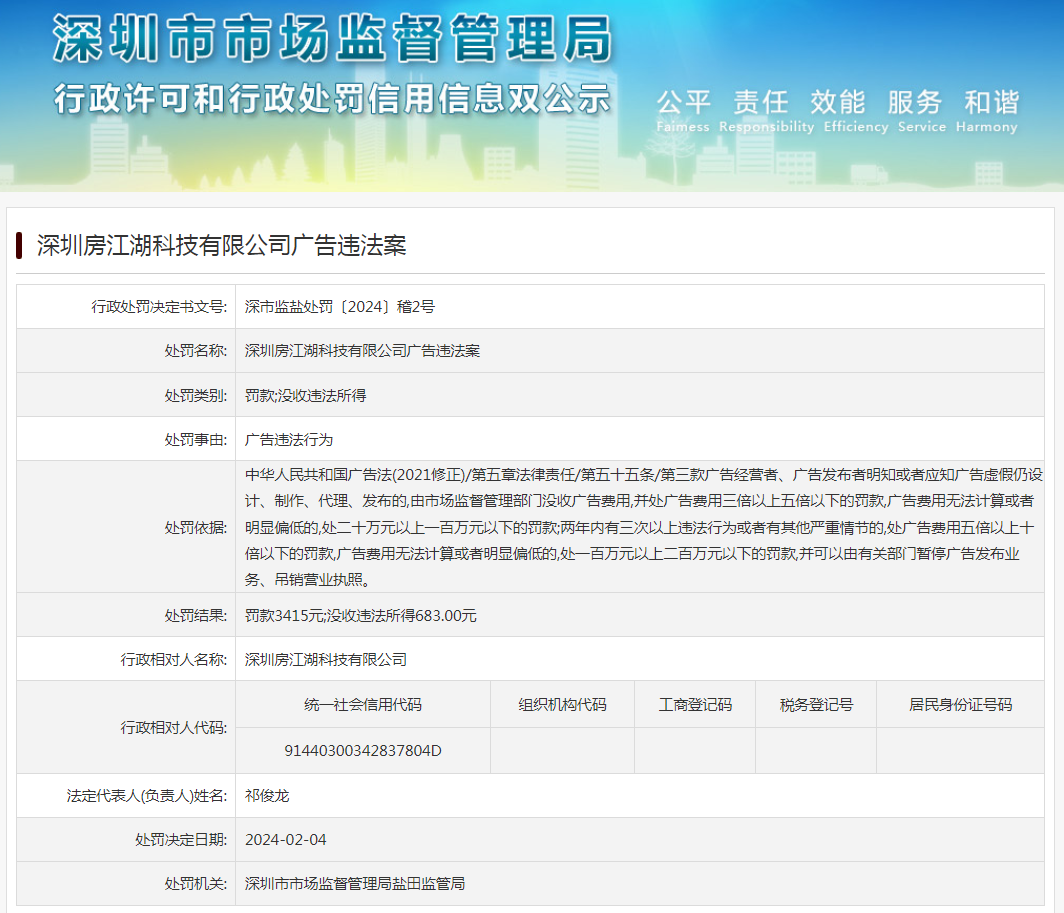Click the 处罚名称 label

(195, 351)
